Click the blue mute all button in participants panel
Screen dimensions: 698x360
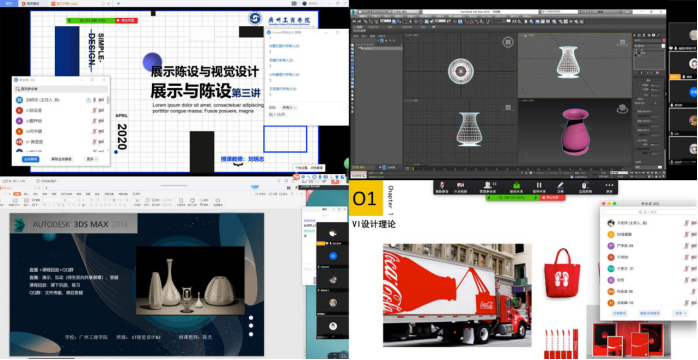(x=30, y=159)
